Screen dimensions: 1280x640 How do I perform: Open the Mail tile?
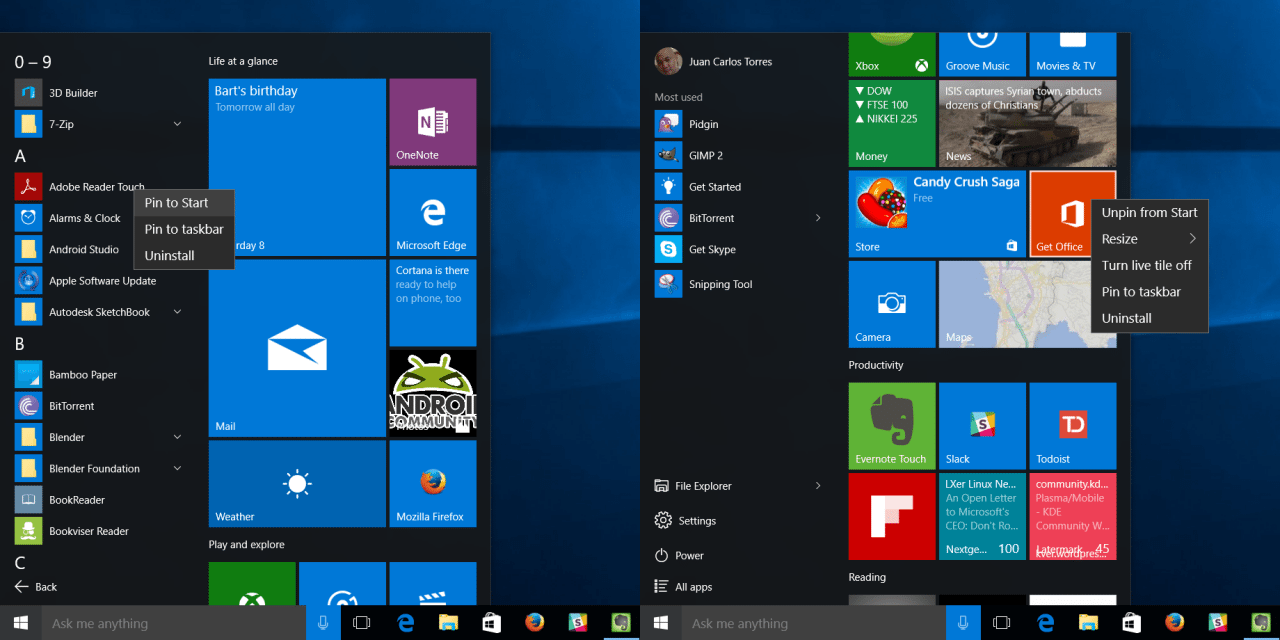[x=297, y=348]
